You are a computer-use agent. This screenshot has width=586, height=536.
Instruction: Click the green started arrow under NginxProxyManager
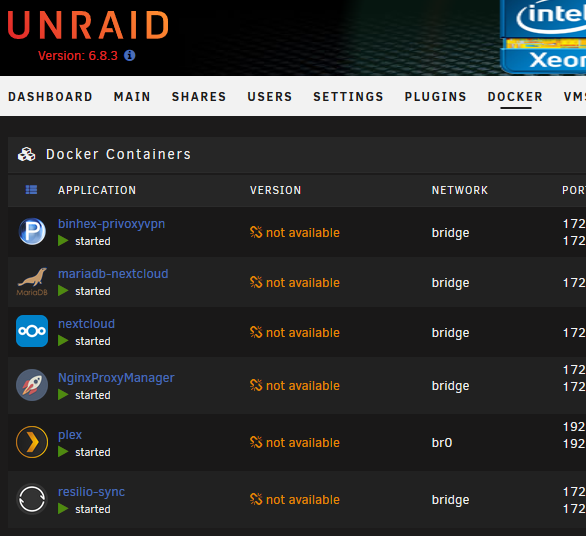pos(63,395)
